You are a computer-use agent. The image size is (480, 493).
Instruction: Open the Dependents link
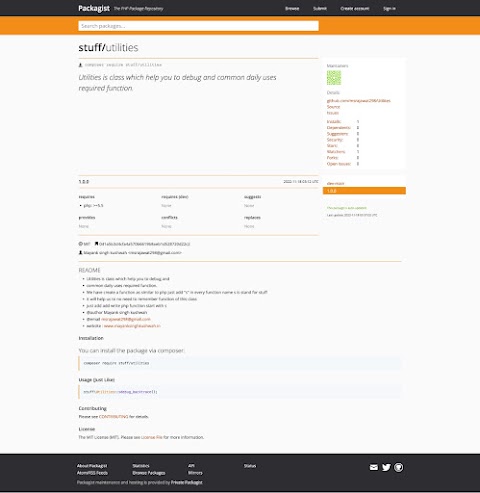(x=339, y=128)
